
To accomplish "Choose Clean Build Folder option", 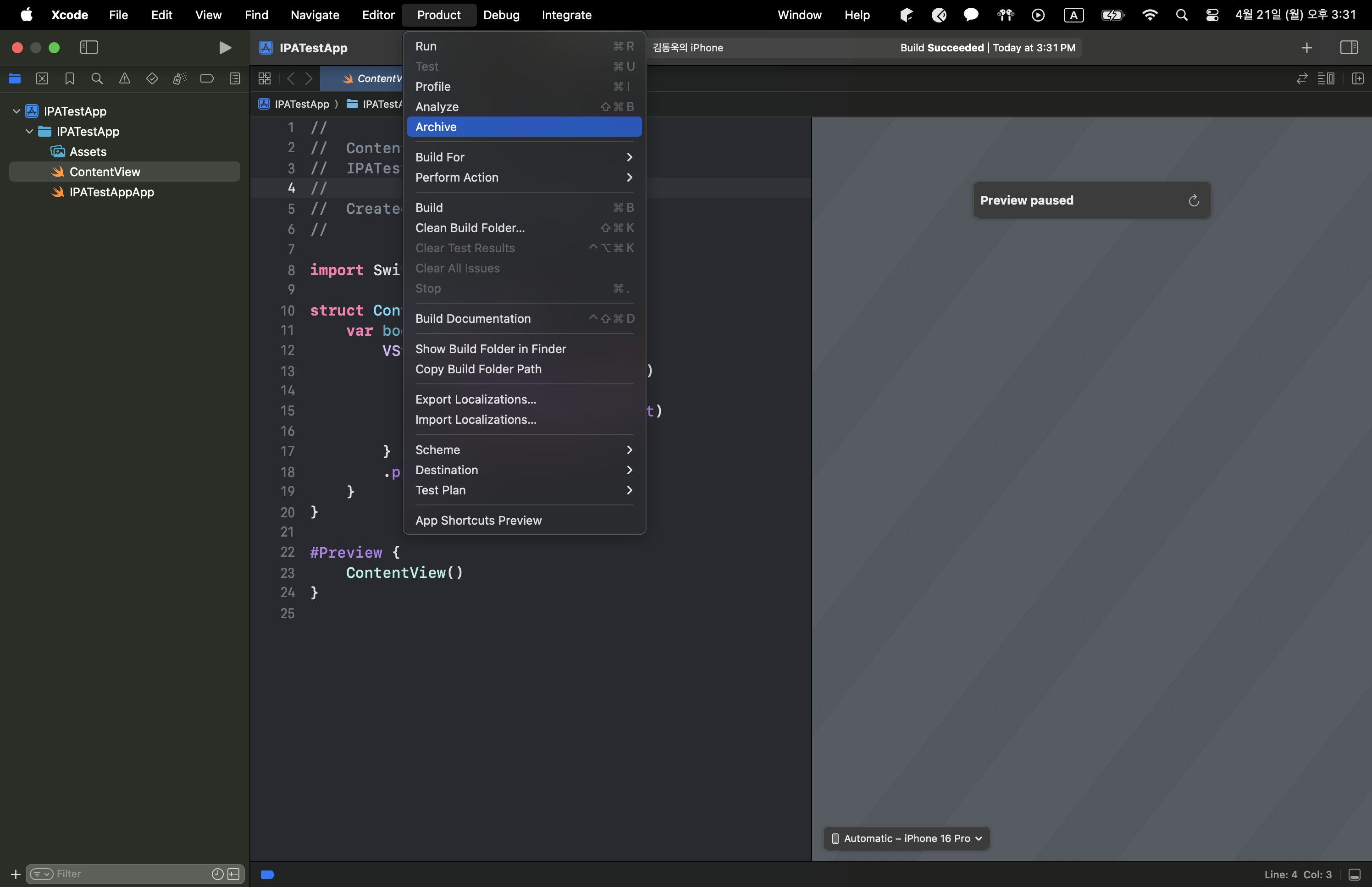I will (x=470, y=228).
